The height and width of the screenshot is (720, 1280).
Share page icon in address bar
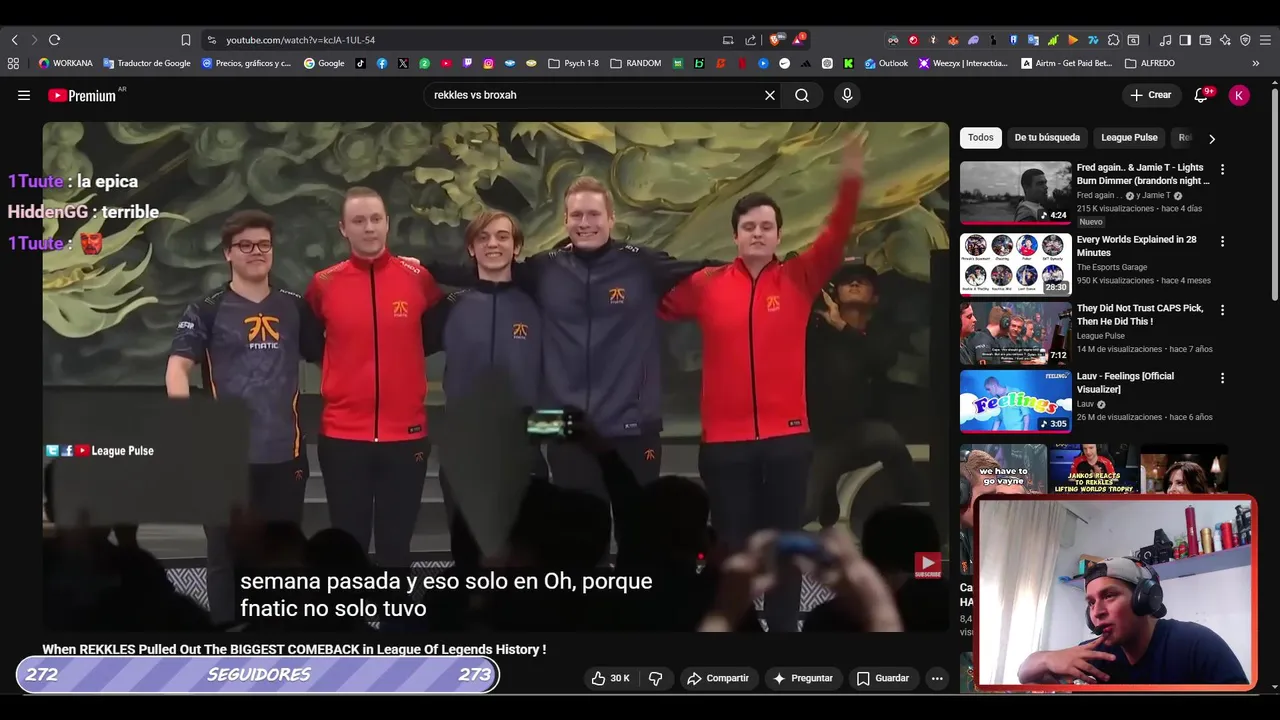tap(750, 40)
